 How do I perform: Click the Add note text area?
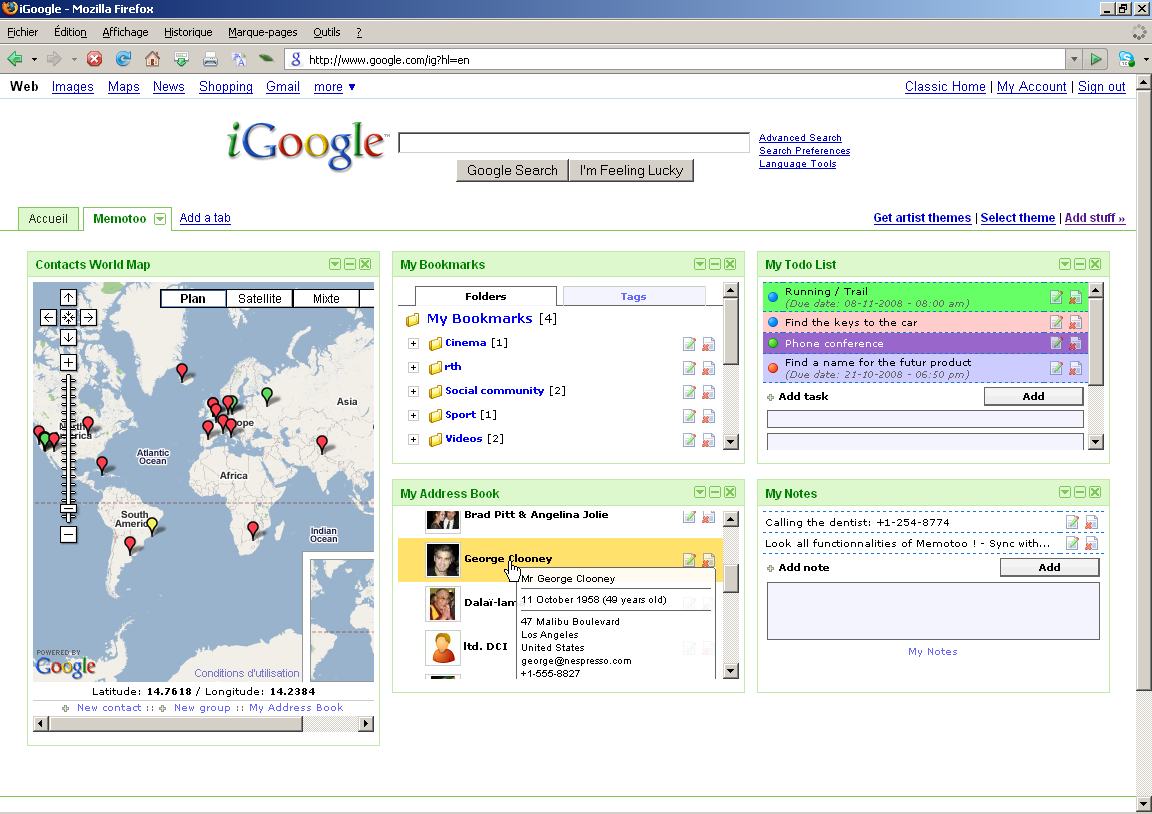pyautogui.click(x=933, y=611)
